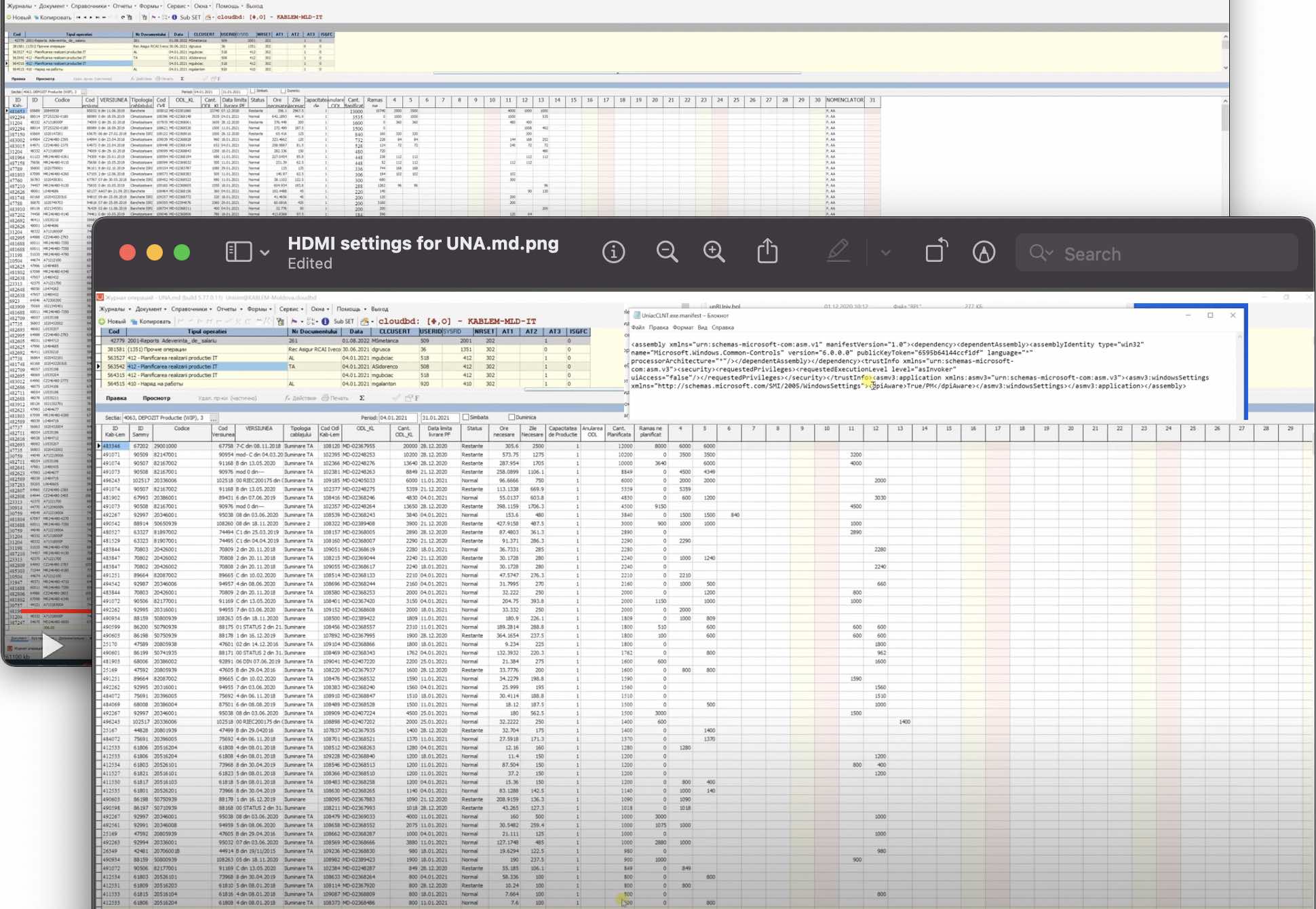Viewport: 1316px width, 909px height.
Task: Open search options magnifier dropdown in Preview
Action: click(1041, 253)
